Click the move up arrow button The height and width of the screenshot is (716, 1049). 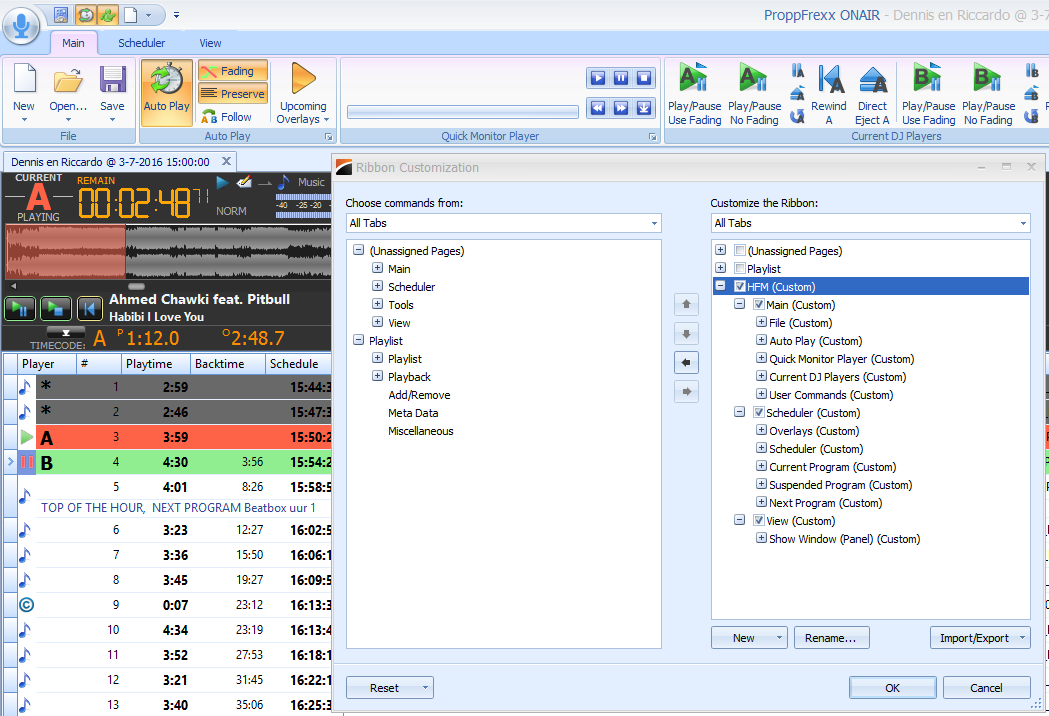pos(687,303)
